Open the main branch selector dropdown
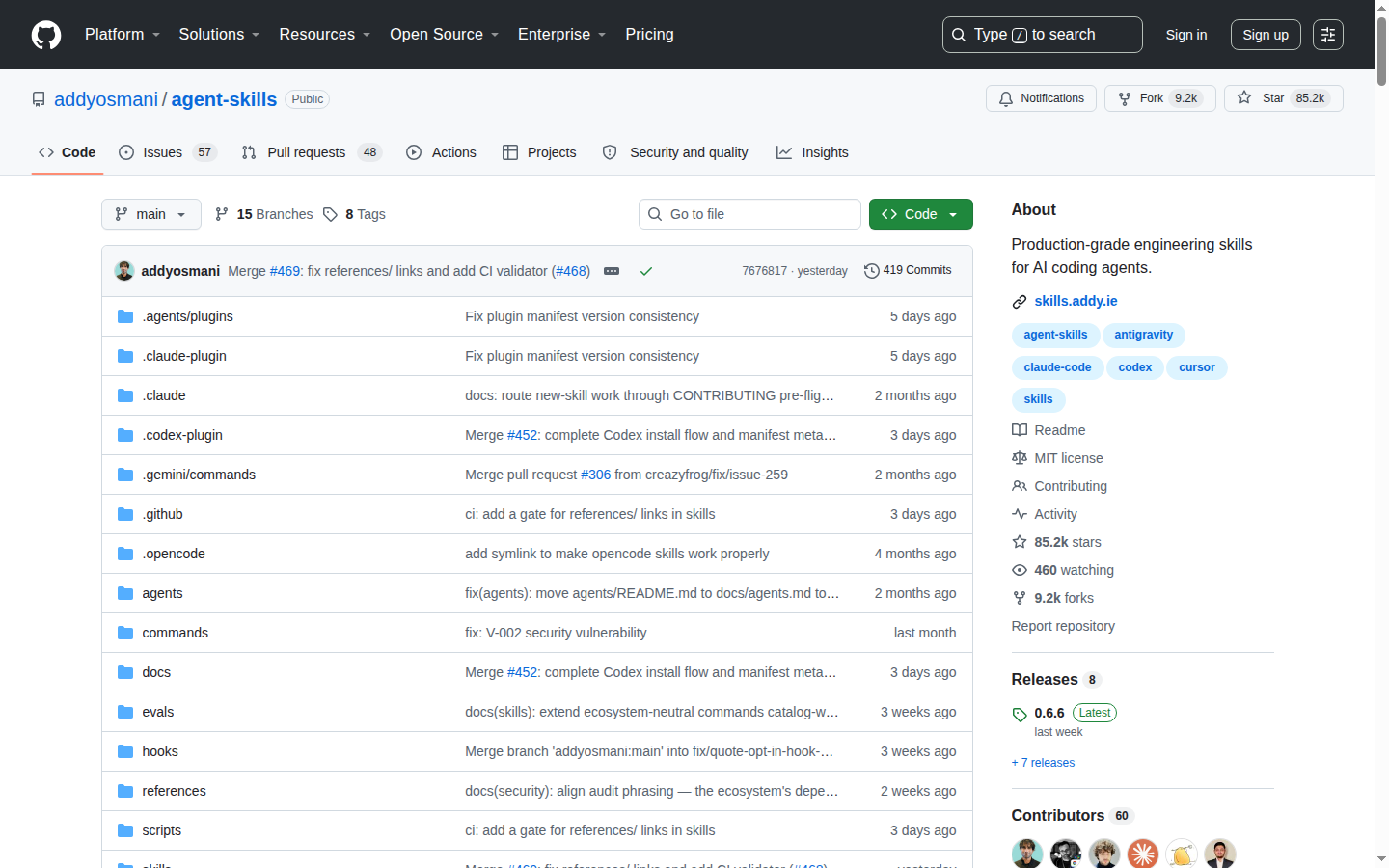This screenshot has width=1389, height=868. (151, 214)
